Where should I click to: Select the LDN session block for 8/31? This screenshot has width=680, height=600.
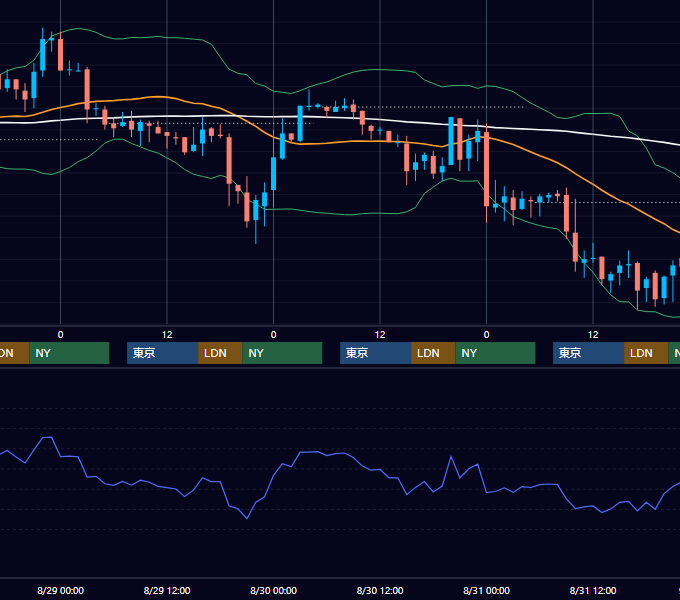pos(646,353)
